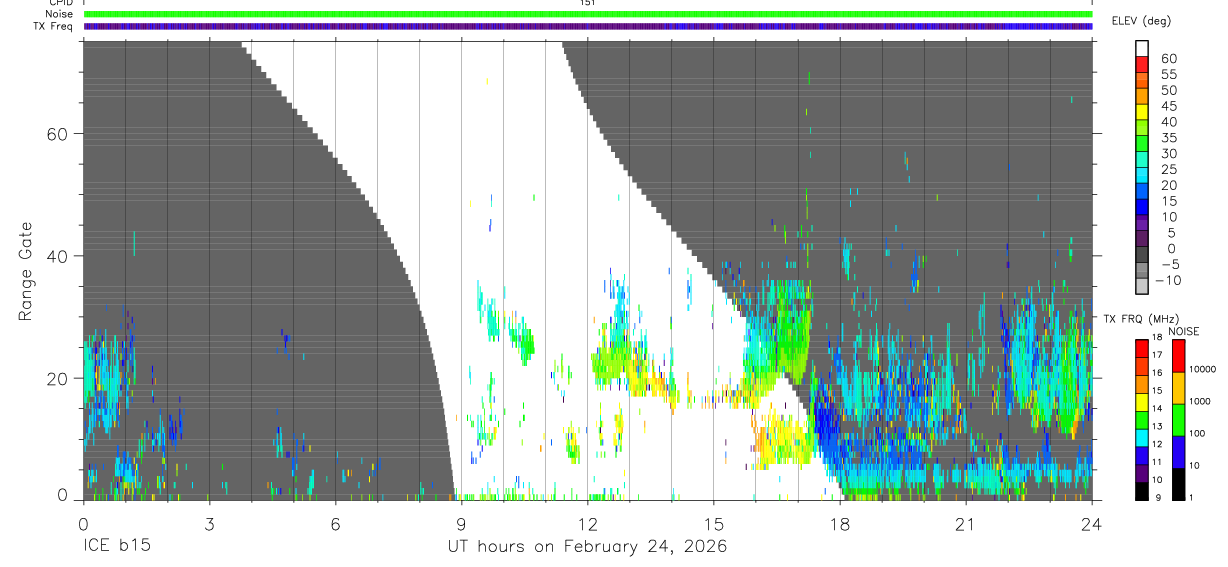Viewport: 1228px width, 567px height.
Task: Click the '0' hour tick on the UT axis
Action: [83, 524]
